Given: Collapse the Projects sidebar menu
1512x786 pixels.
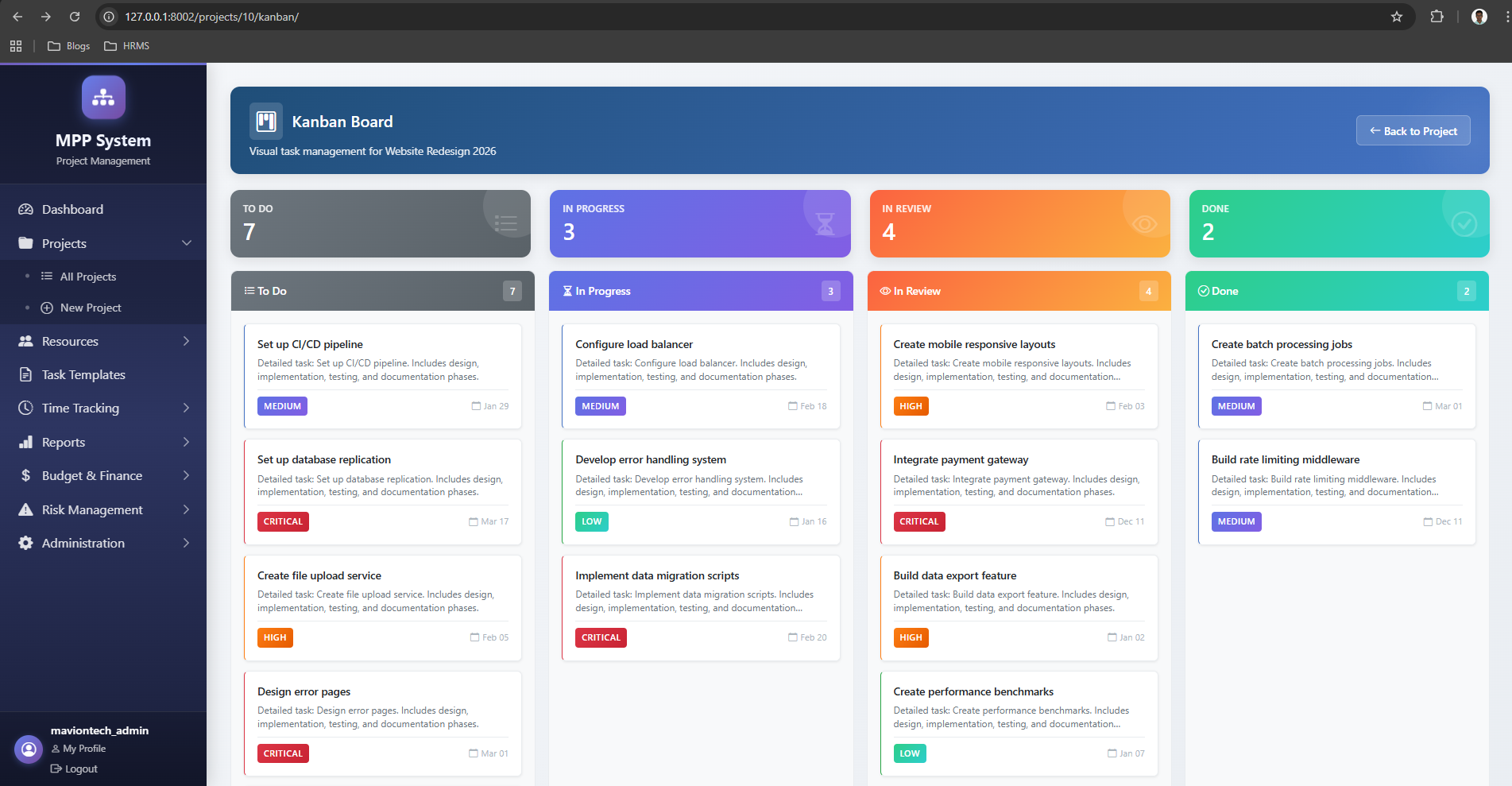Looking at the screenshot, I should 103,243.
